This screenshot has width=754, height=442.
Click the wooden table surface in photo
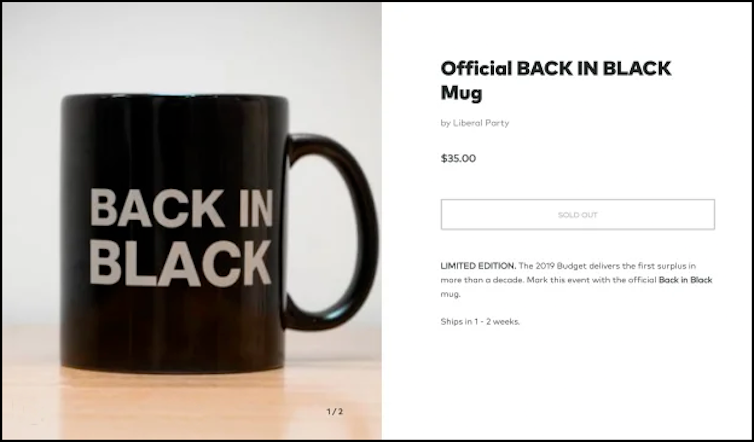(192, 404)
